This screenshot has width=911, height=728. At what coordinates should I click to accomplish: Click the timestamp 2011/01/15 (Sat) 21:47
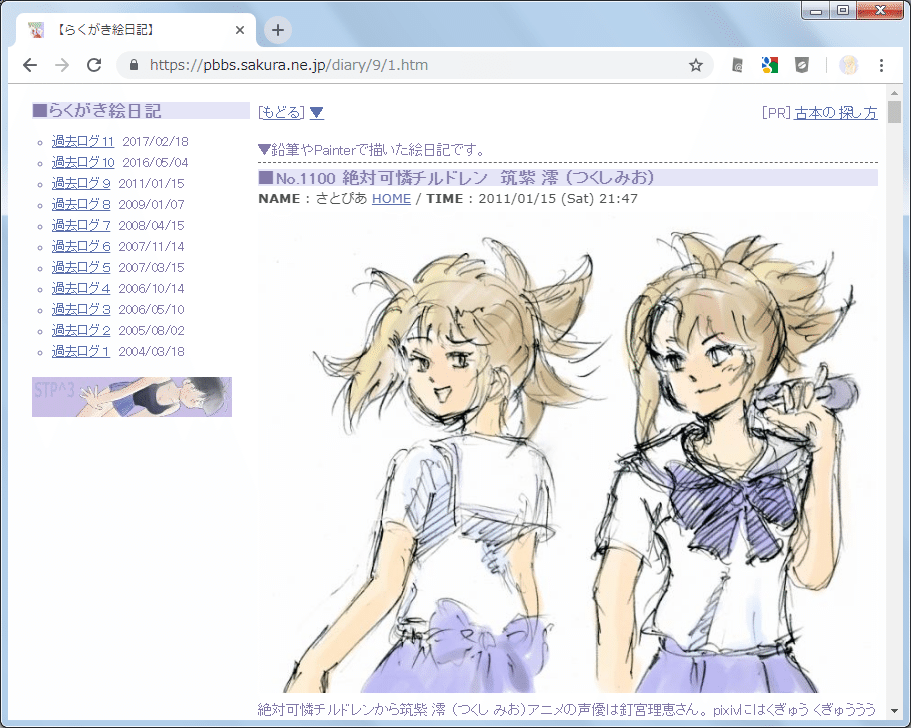[x=558, y=199]
